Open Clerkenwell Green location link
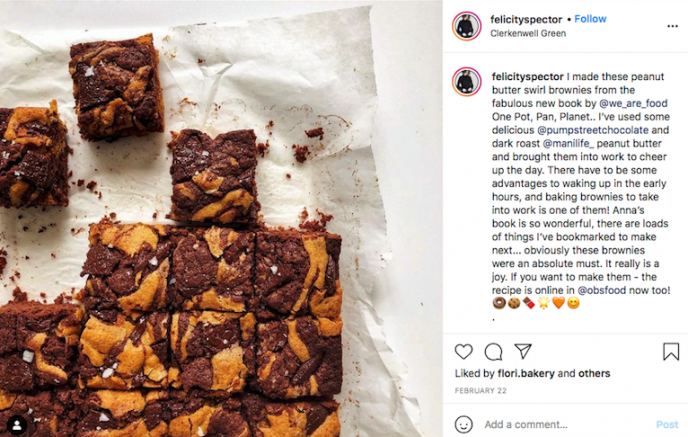688x437 pixels. point(528,33)
